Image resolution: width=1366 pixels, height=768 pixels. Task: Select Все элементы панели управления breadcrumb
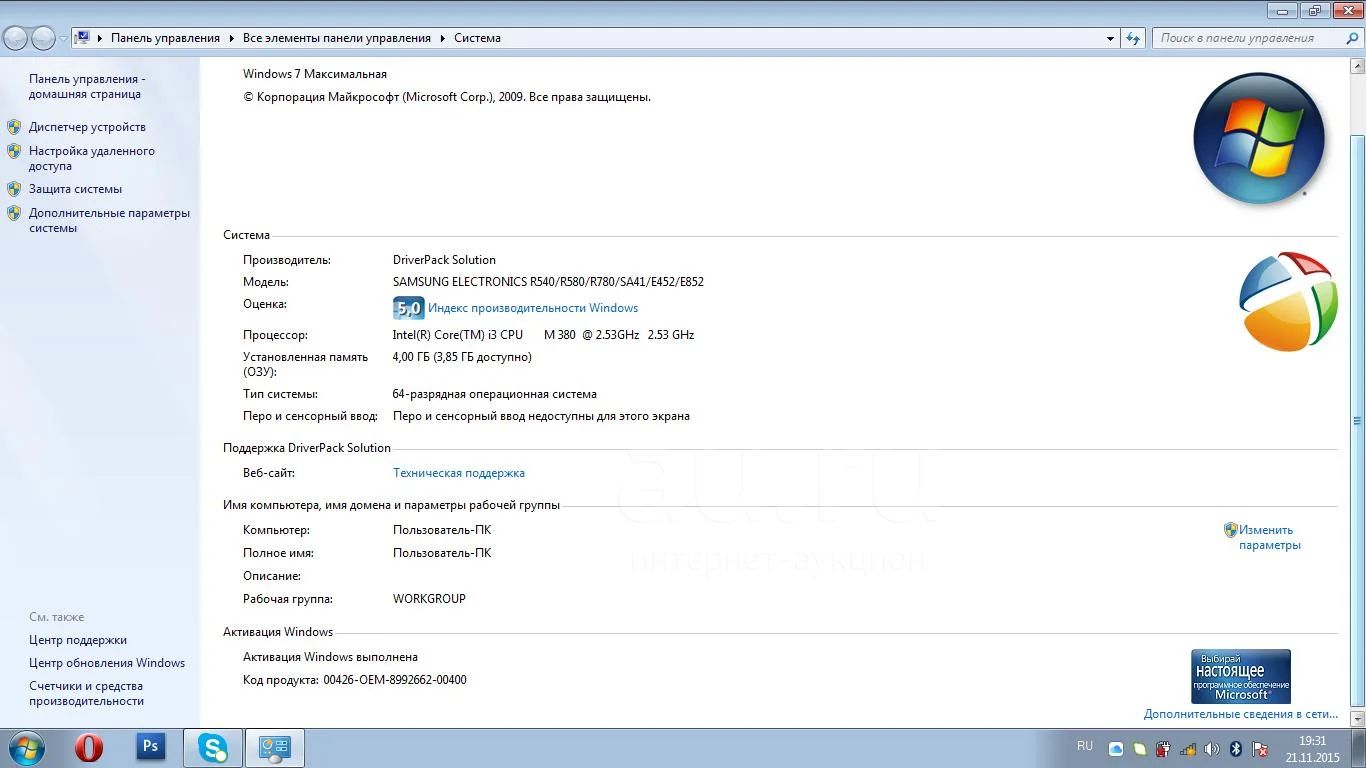pyautogui.click(x=337, y=38)
